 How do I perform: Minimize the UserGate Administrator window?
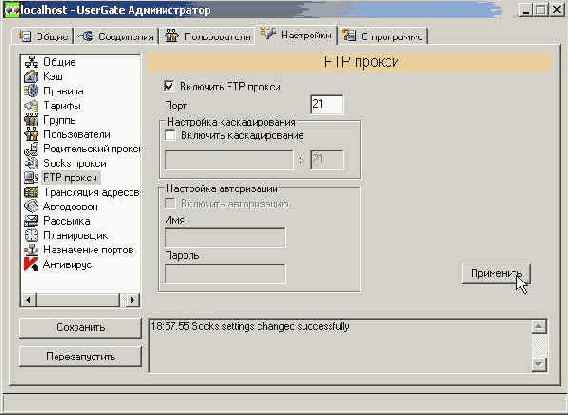(526, 10)
